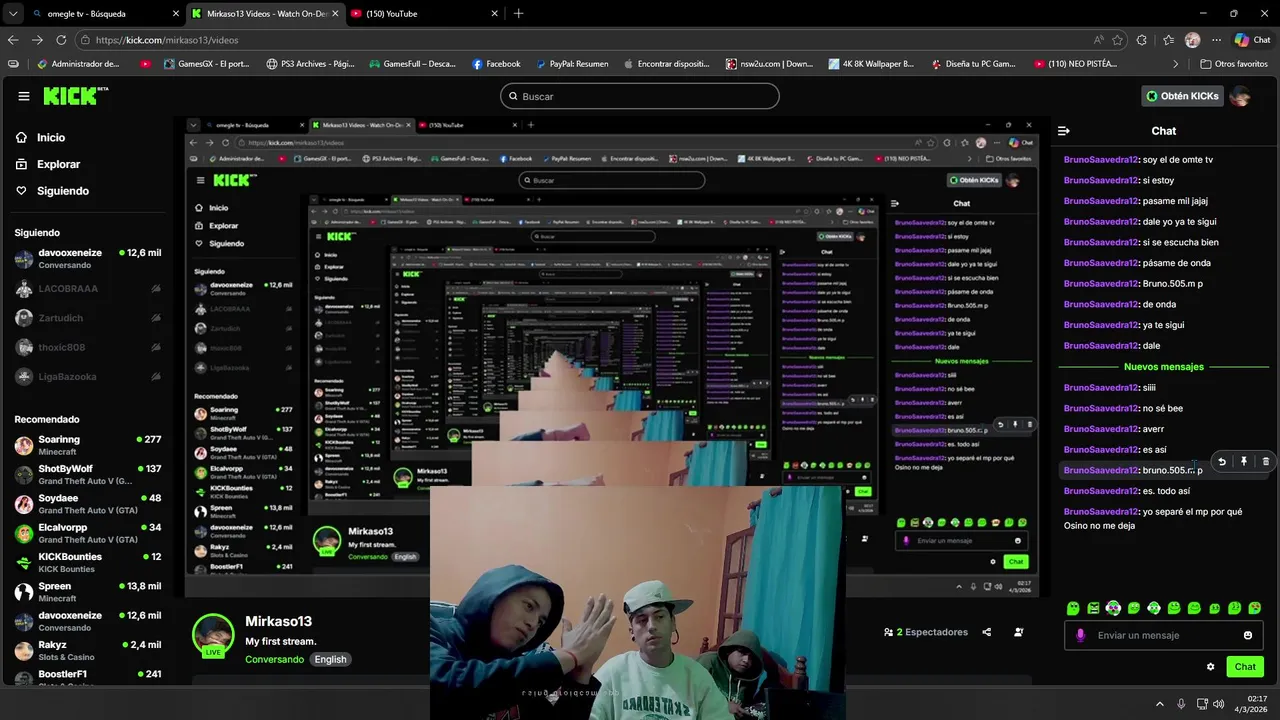
Task: Open recommended channel Soarinng
Action: coord(88,445)
